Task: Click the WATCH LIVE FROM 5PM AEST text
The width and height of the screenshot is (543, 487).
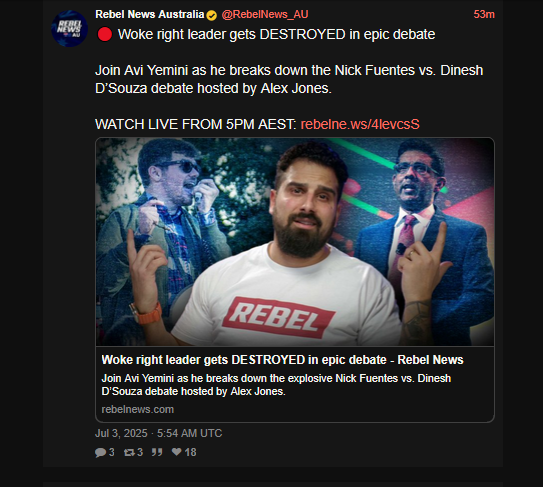Action: [x=196, y=124]
